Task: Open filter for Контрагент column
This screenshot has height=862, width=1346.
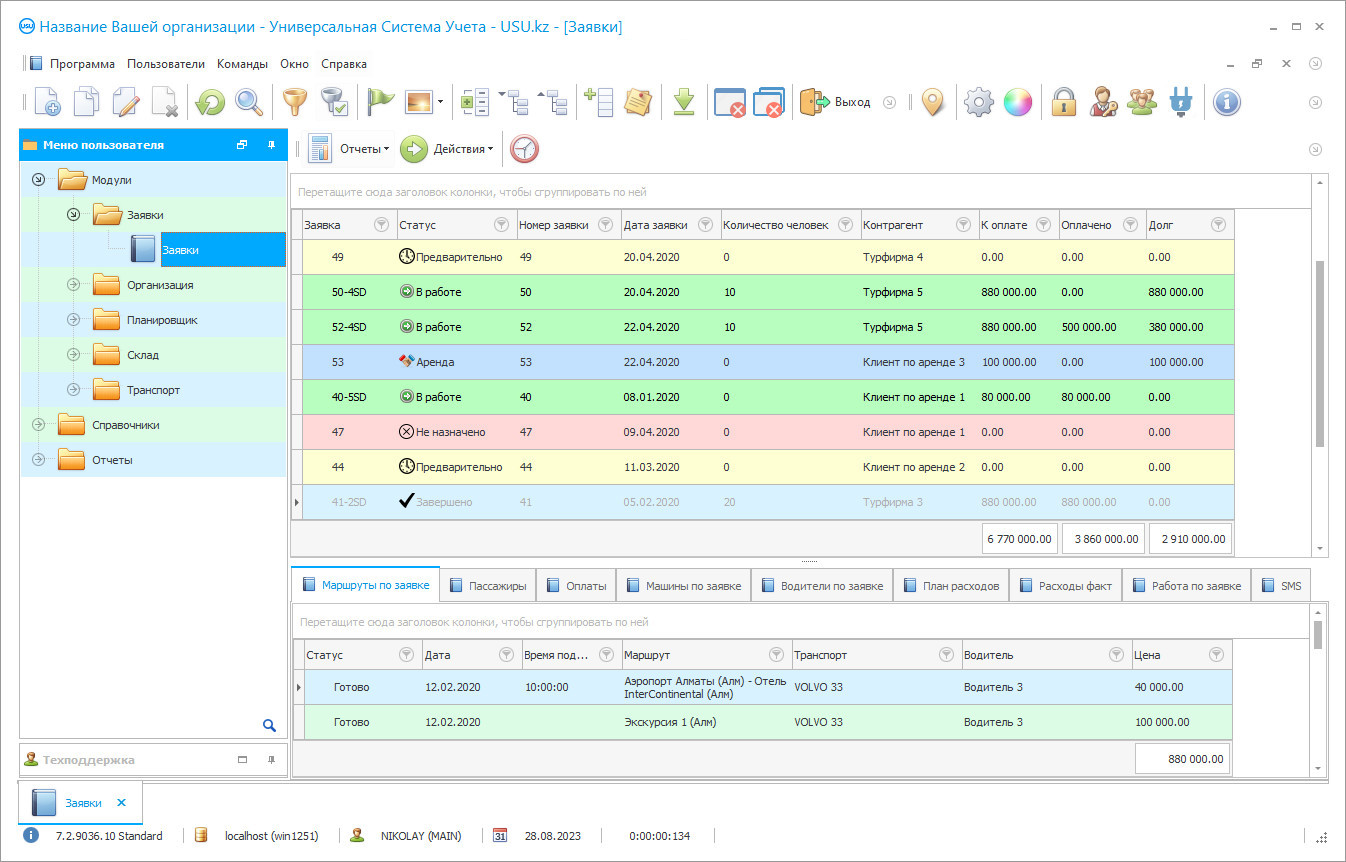Action: (963, 225)
